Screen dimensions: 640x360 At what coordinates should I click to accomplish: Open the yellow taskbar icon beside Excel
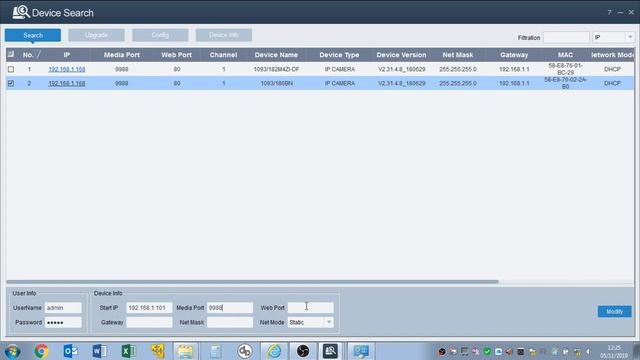pos(158,351)
